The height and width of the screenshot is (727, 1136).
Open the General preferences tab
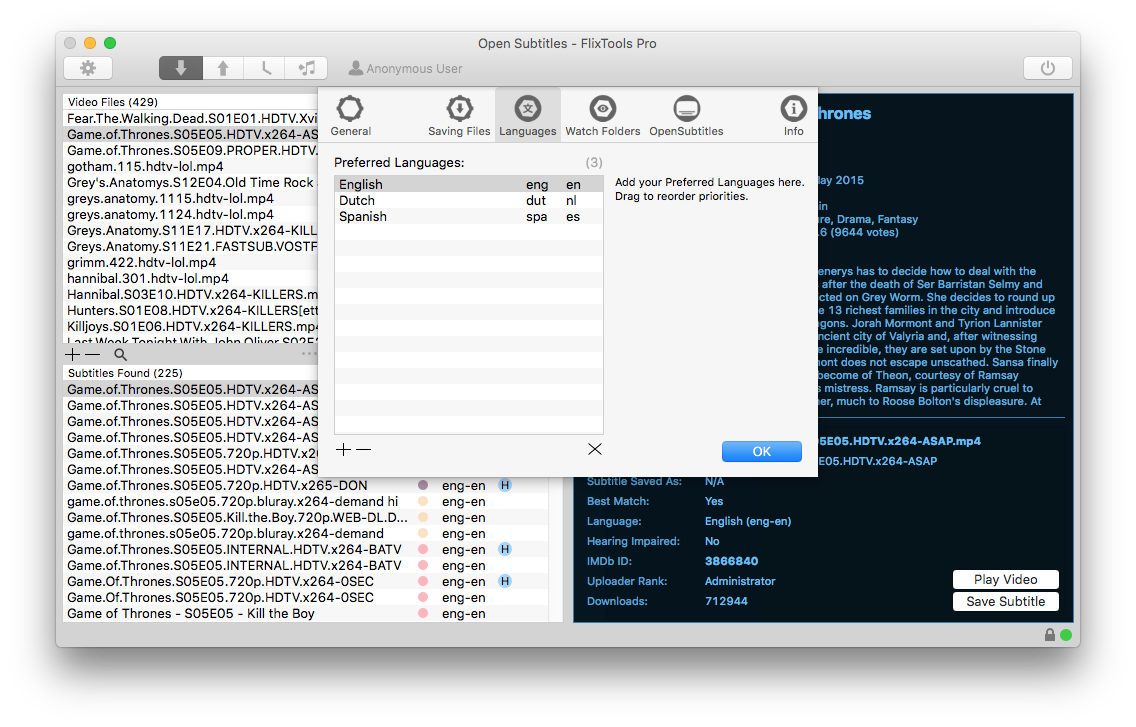tap(351, 115)
